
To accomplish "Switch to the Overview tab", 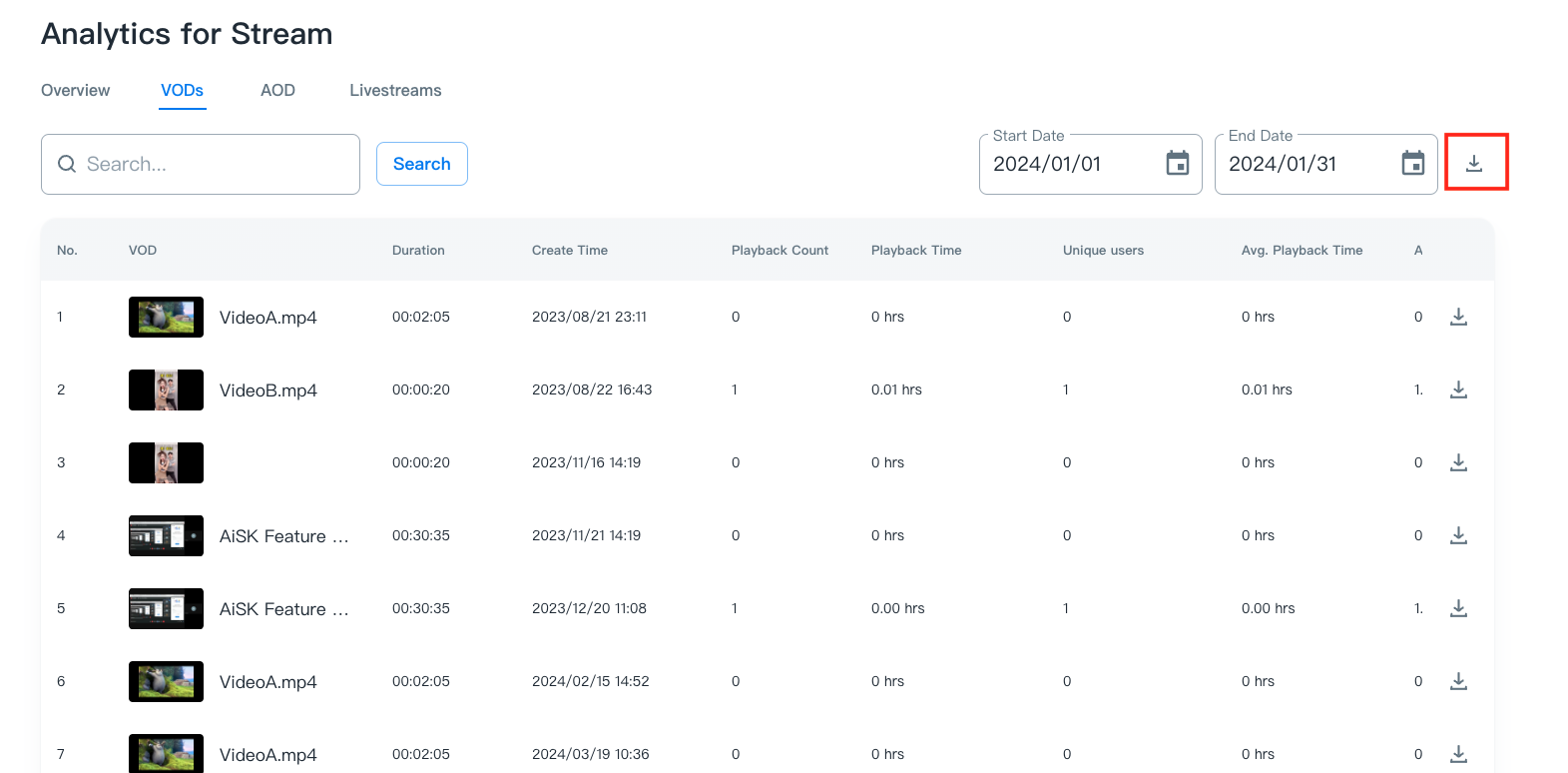I will [75, 90].
